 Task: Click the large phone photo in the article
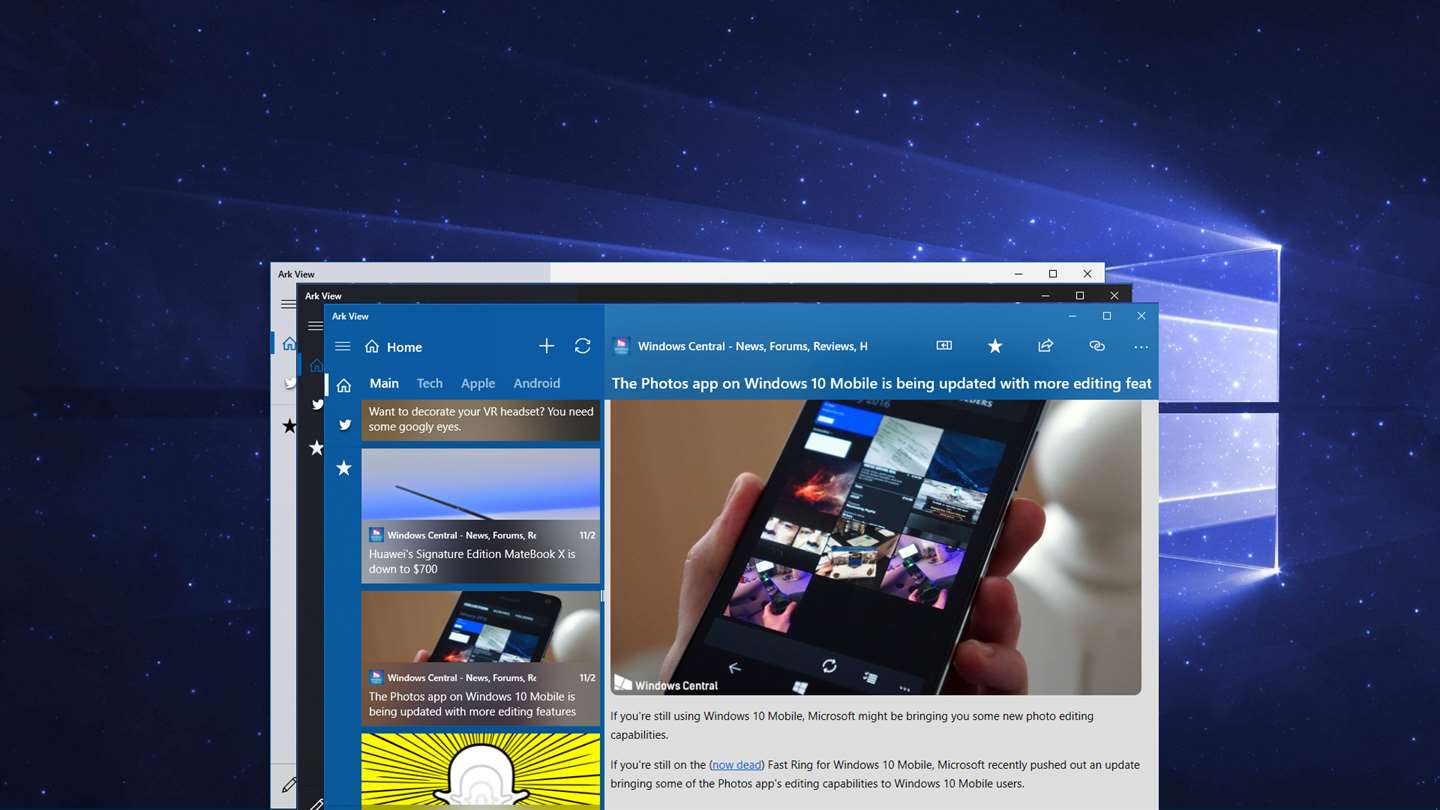876,547
